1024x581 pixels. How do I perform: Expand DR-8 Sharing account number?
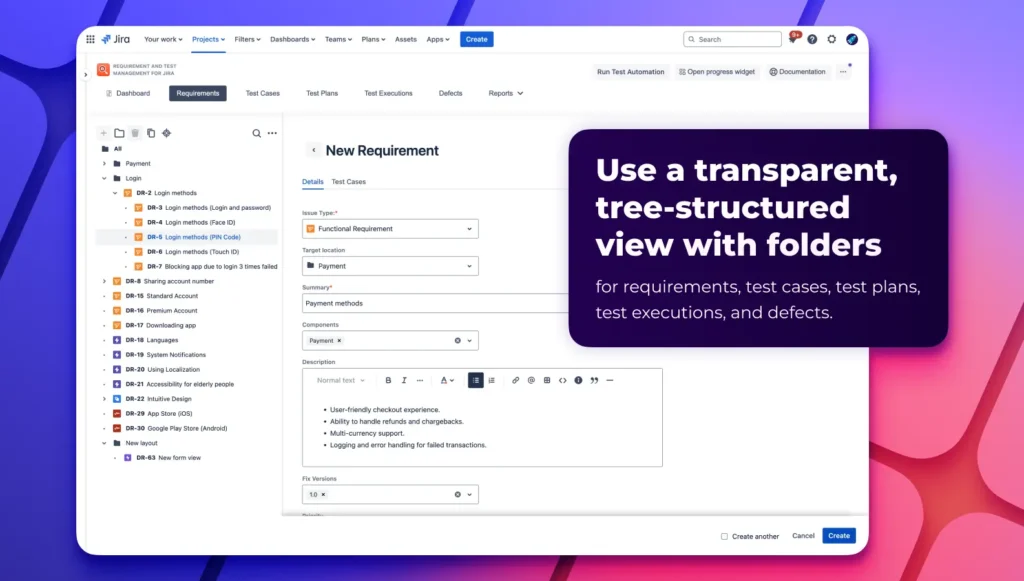pos(104,281)
